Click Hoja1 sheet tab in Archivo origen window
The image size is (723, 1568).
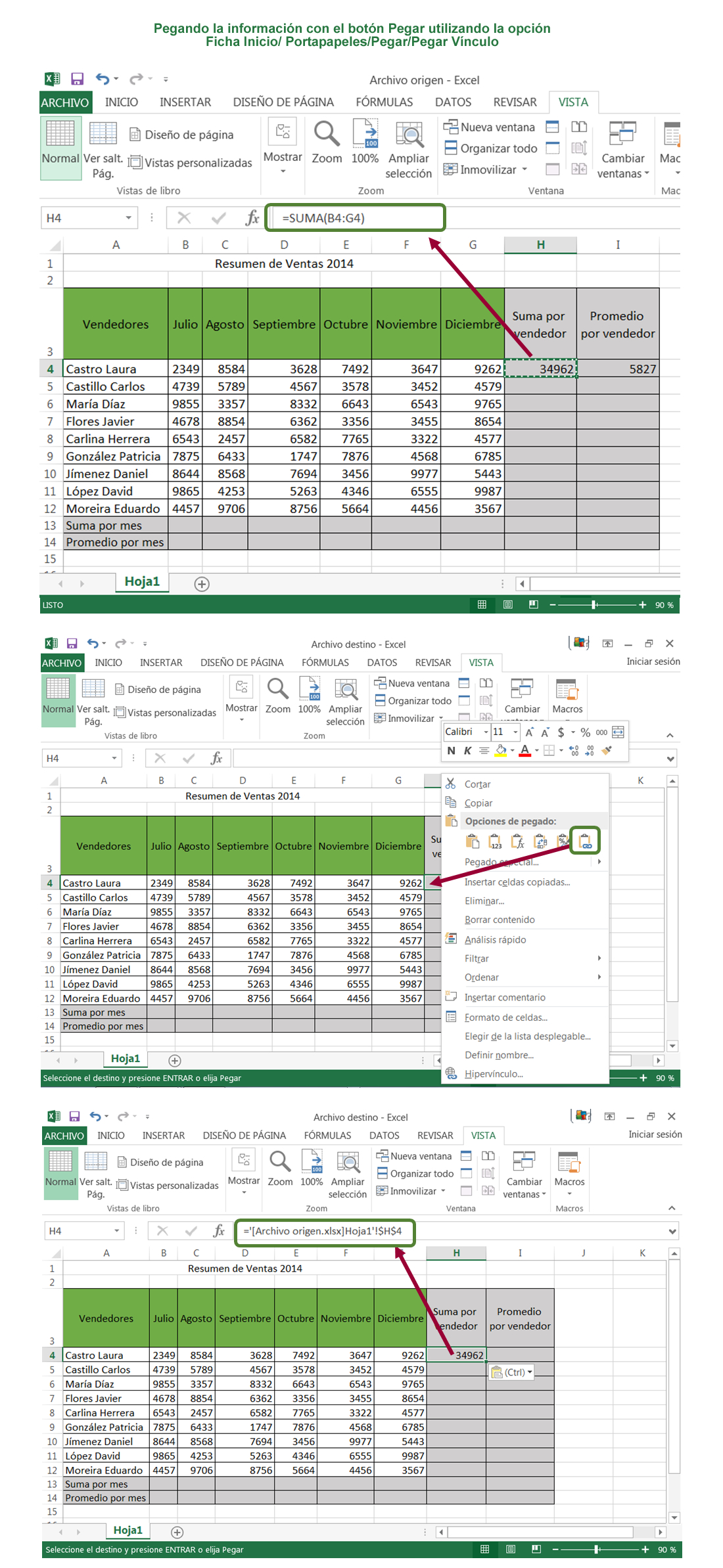pyautogui.click(x=142, y=582)
